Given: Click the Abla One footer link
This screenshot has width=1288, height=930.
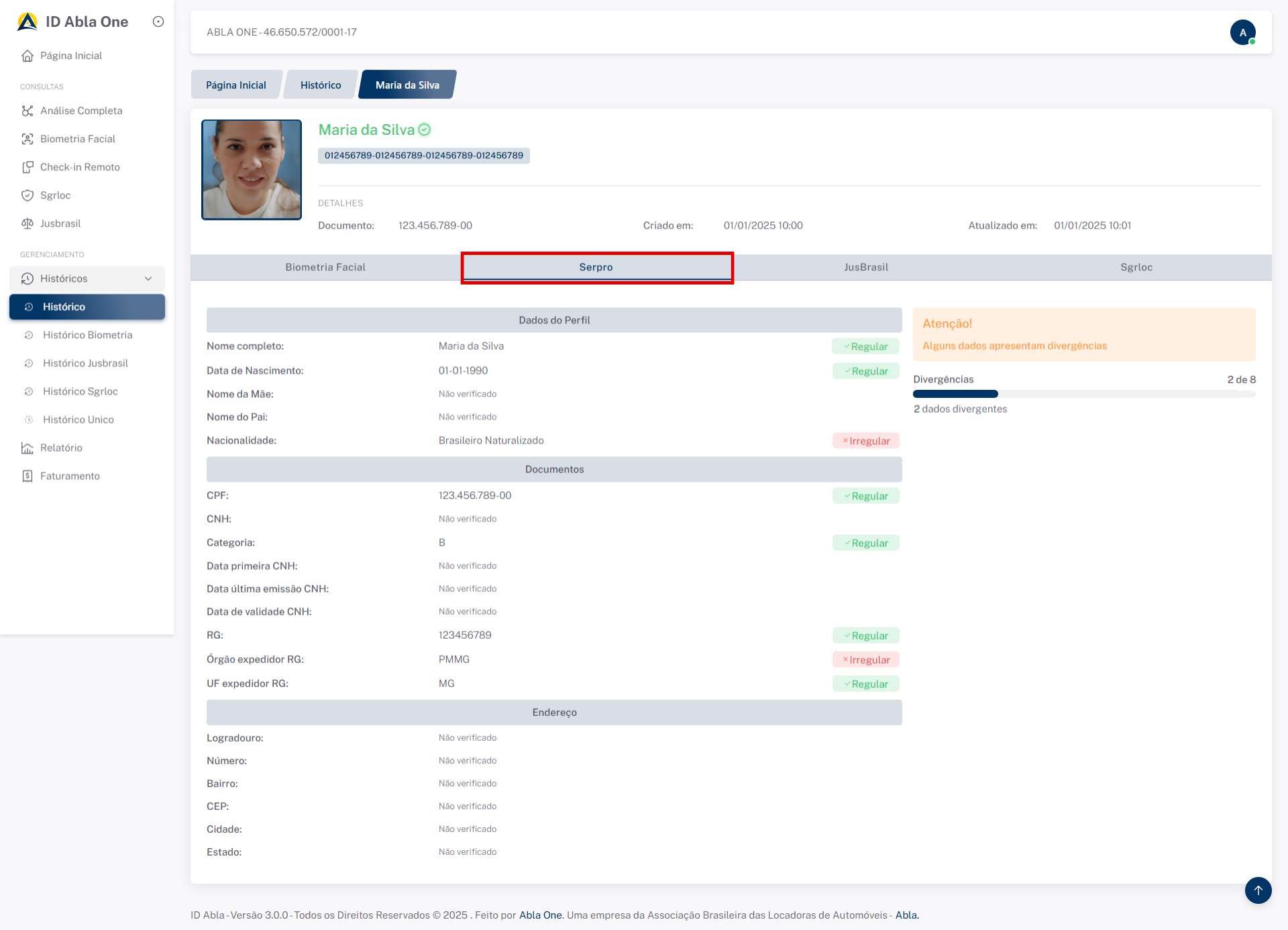Looking at the screenshot, I should click(541, 915).
